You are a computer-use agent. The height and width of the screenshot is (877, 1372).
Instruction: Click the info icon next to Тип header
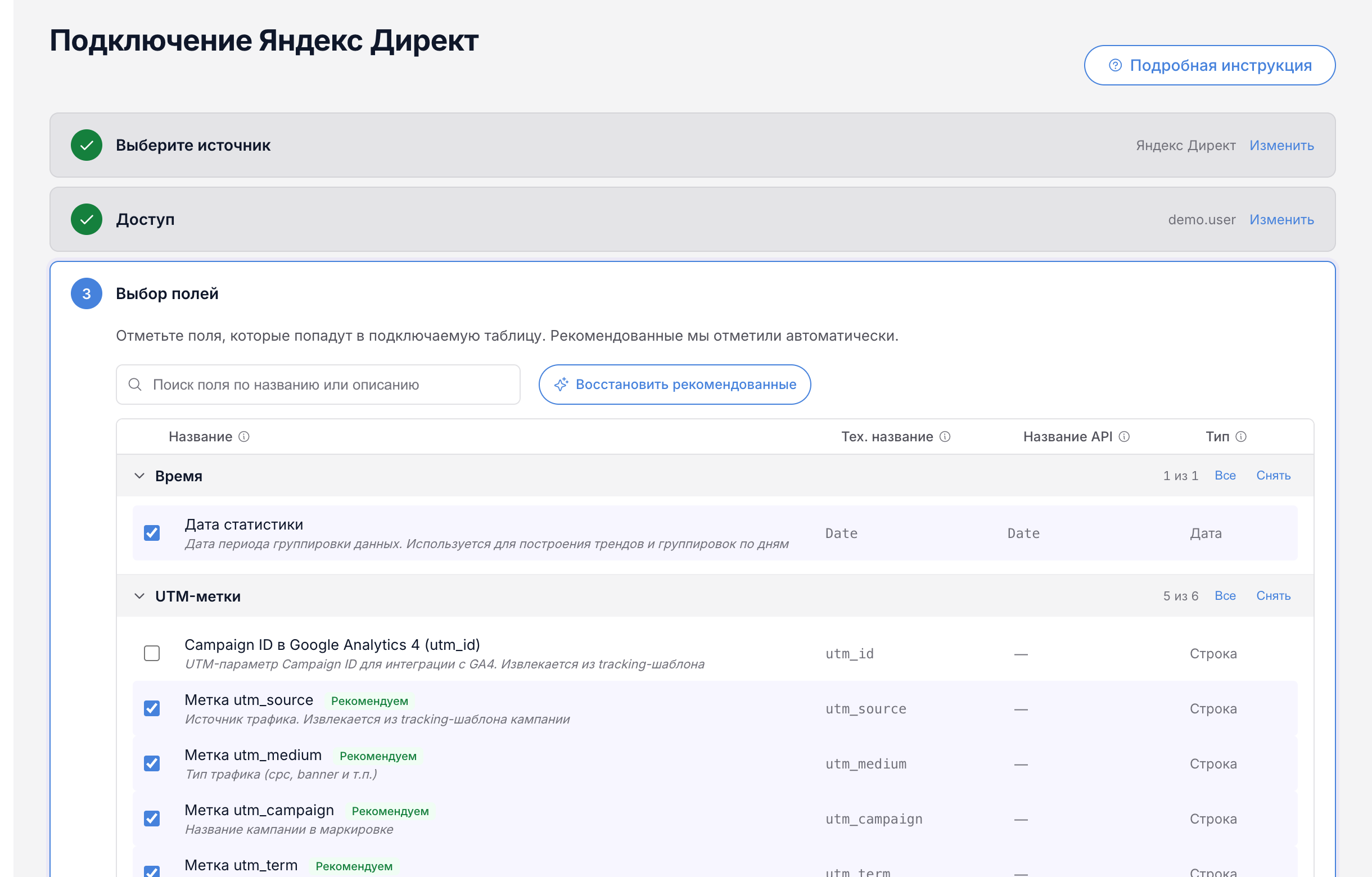[x=1241, y=437]
